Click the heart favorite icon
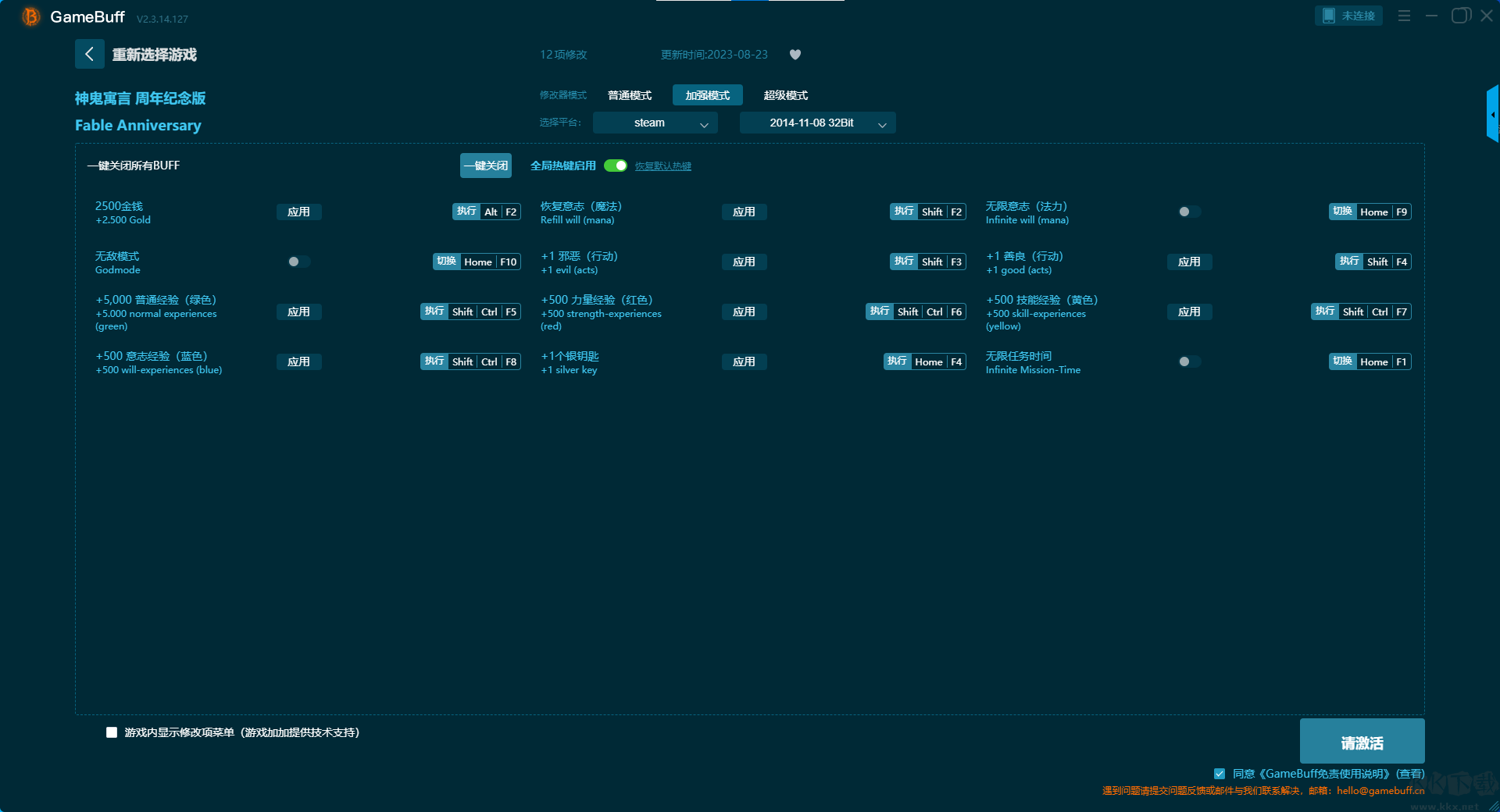The image size is (1500, 812). pyautogui.click(x=795, y=55)
